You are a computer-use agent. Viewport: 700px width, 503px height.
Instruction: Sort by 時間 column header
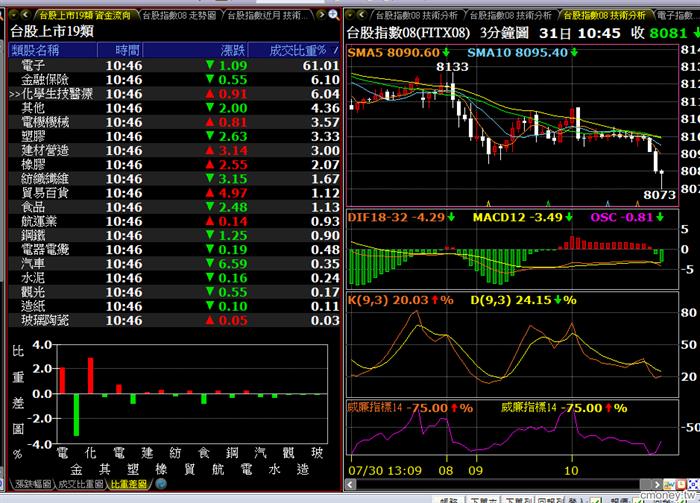point(120,50)
